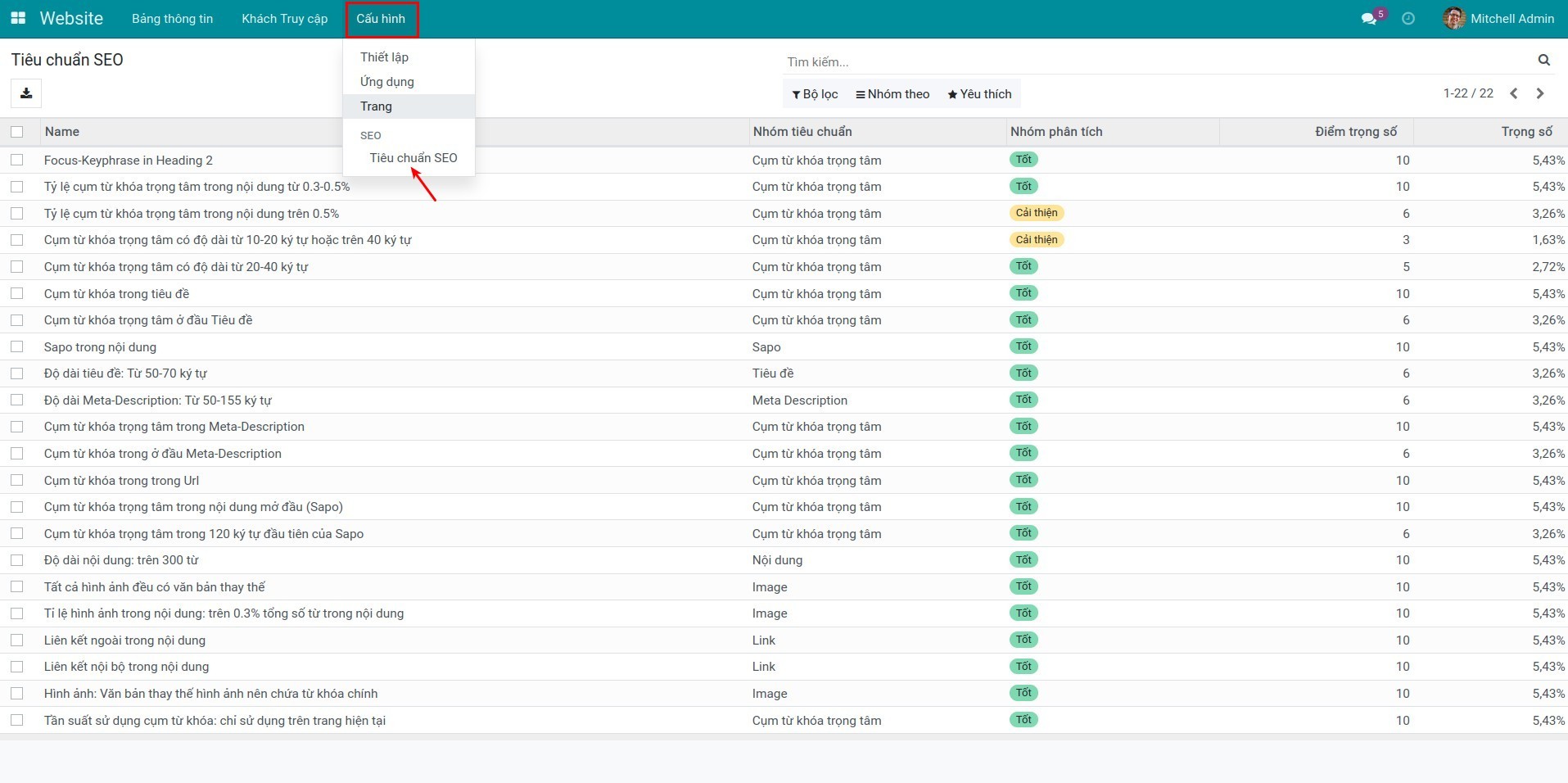Screen dimensions: 1568x783
Task: Open the Yêu thích favorites dropdown
Action: (979, 94)
